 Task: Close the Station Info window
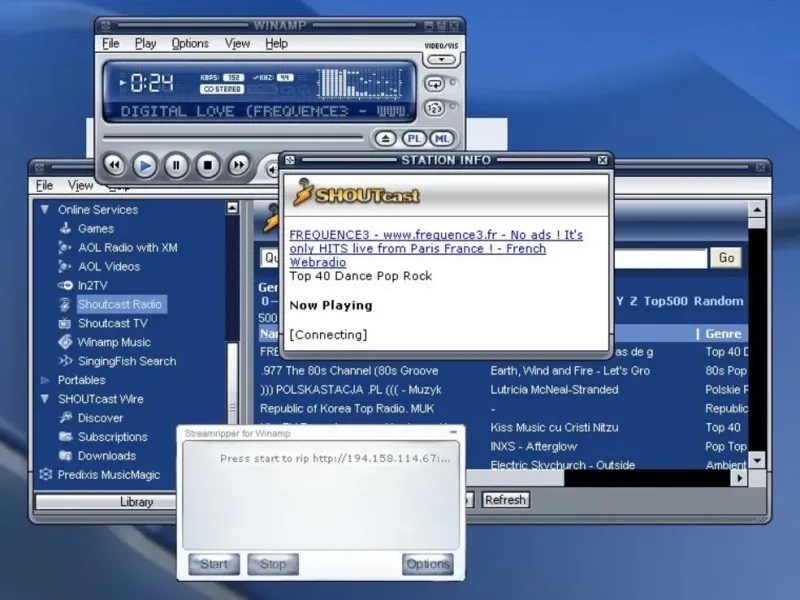(602, 160)
